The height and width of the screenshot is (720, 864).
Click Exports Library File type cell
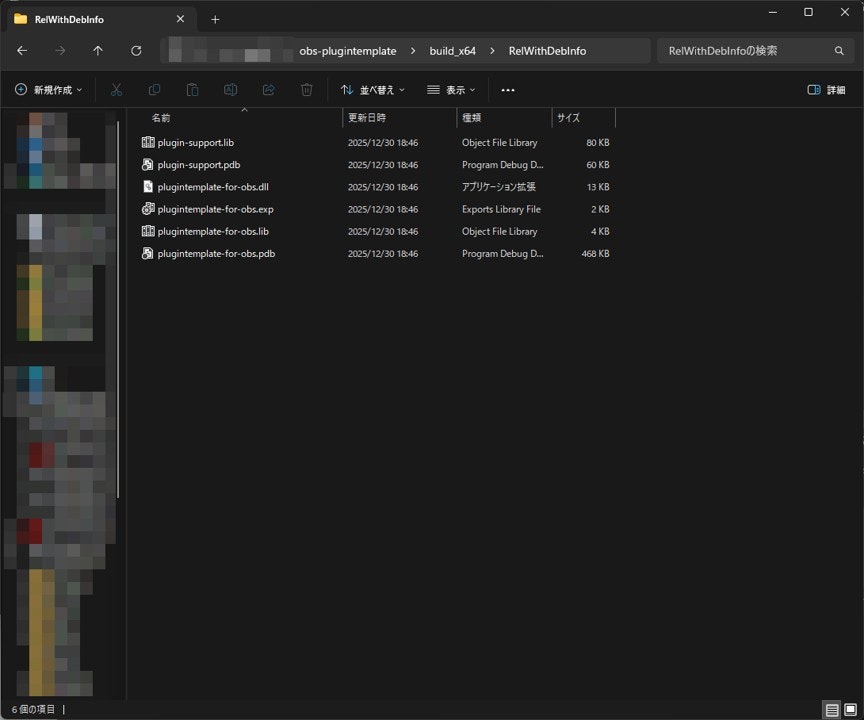pyautogui.click(x=501, y=209)
